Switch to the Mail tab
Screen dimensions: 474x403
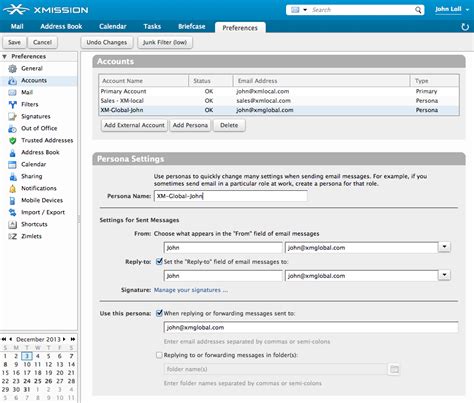click(x=17, y=27)
